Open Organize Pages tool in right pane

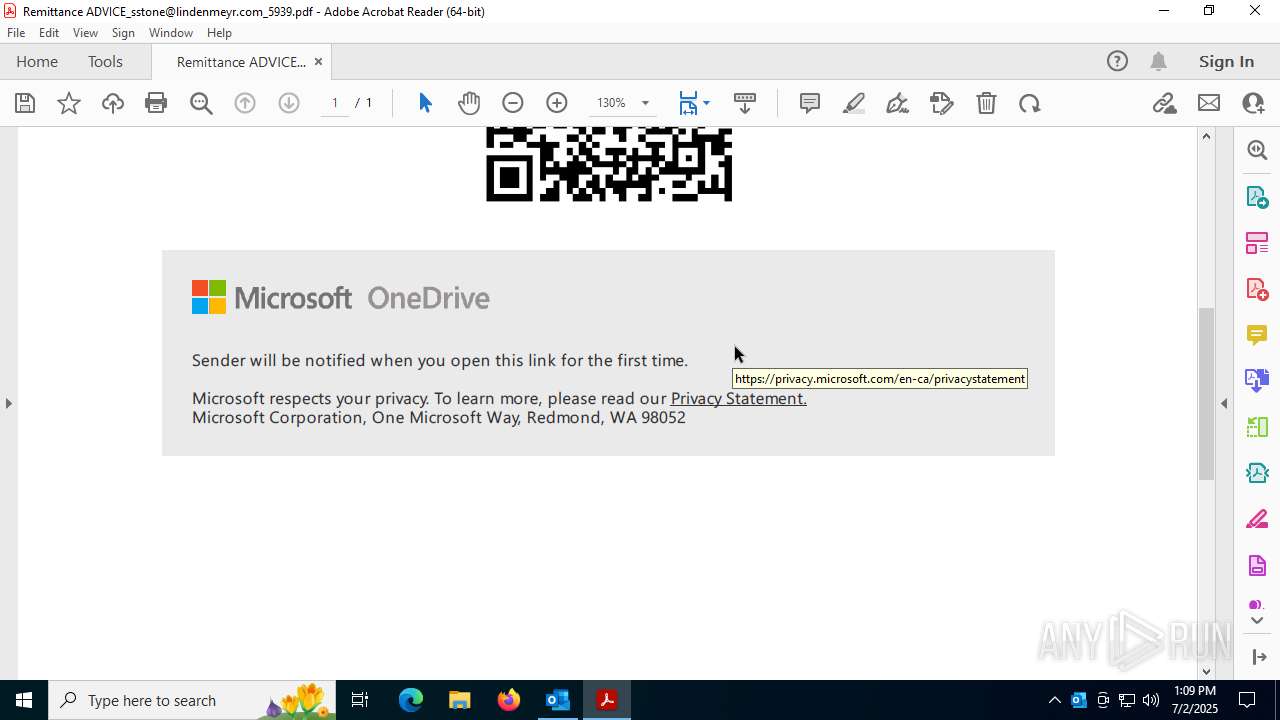pos(1257,242)
